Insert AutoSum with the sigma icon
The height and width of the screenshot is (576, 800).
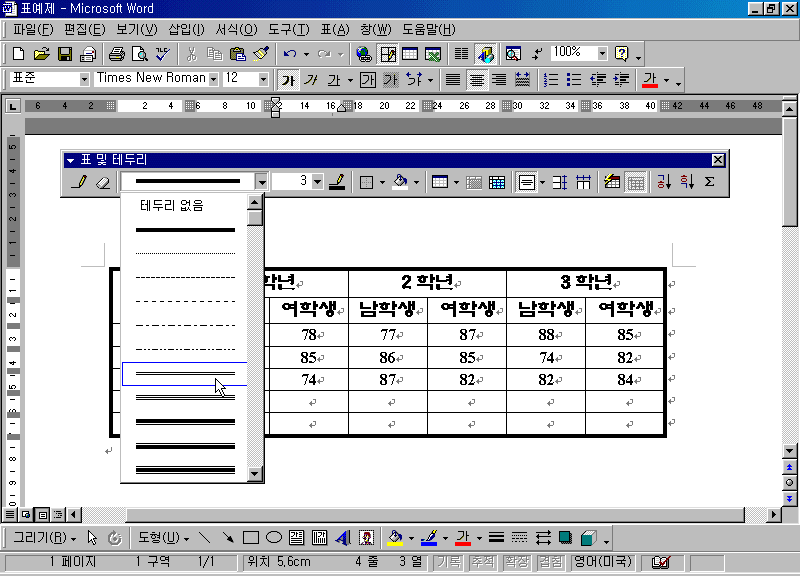(x=710, y=182)
